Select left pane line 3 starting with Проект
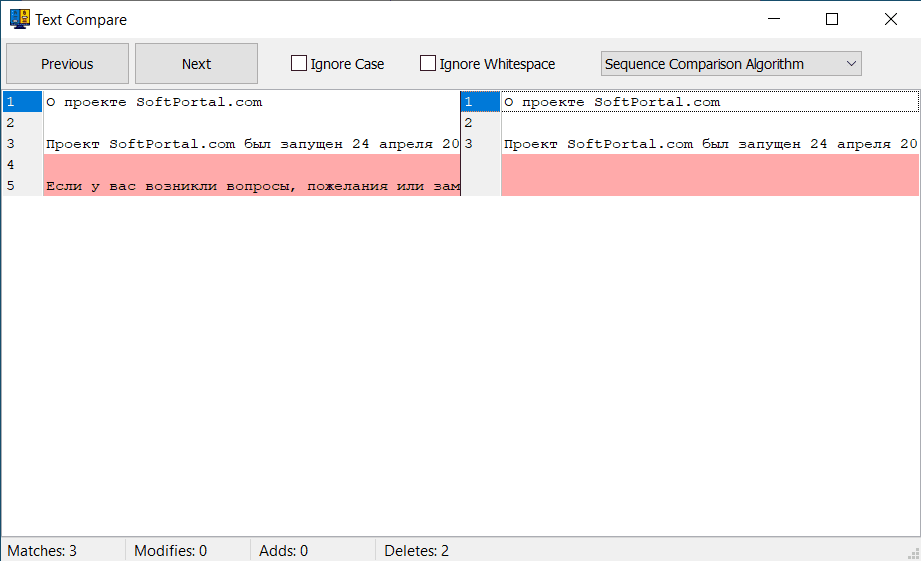The height and width of the screenshot is (561, 921). tap(251, 144)
